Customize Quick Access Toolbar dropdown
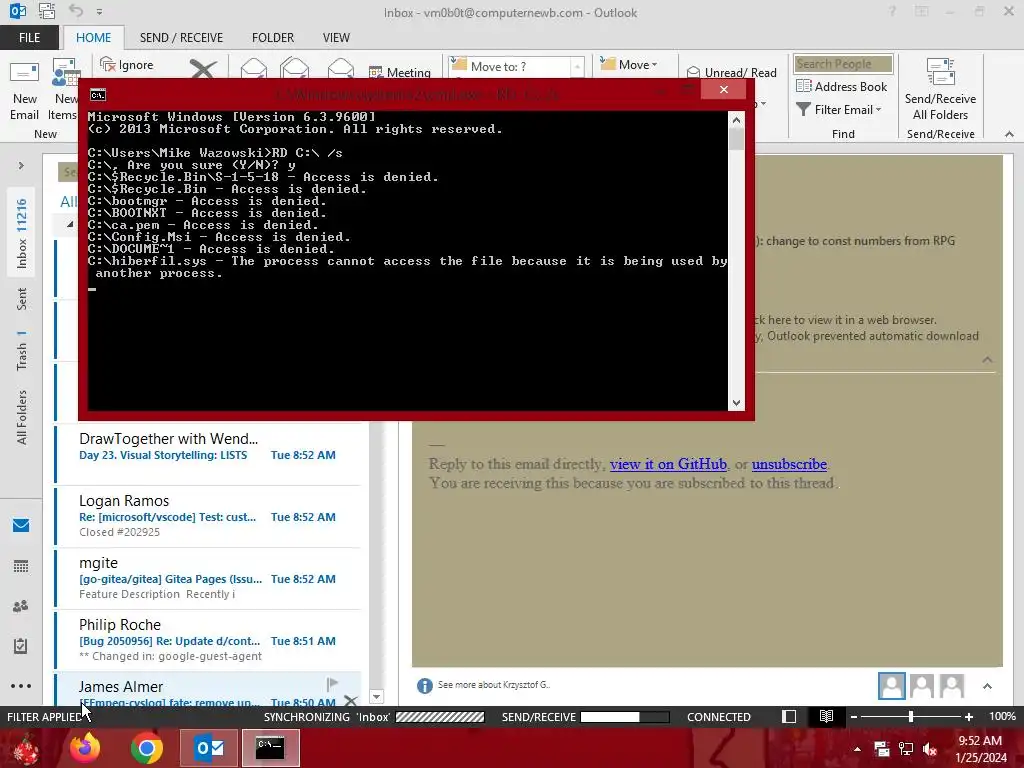1024x768 pixels. (99, 12)
